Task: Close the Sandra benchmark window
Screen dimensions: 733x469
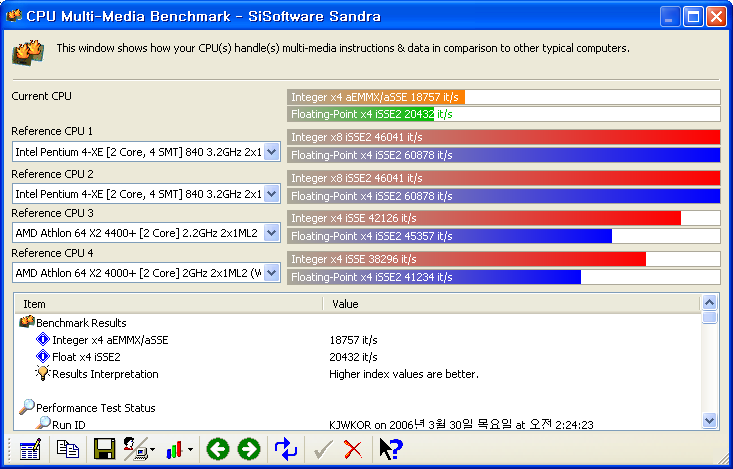Action: click(716, 17)
